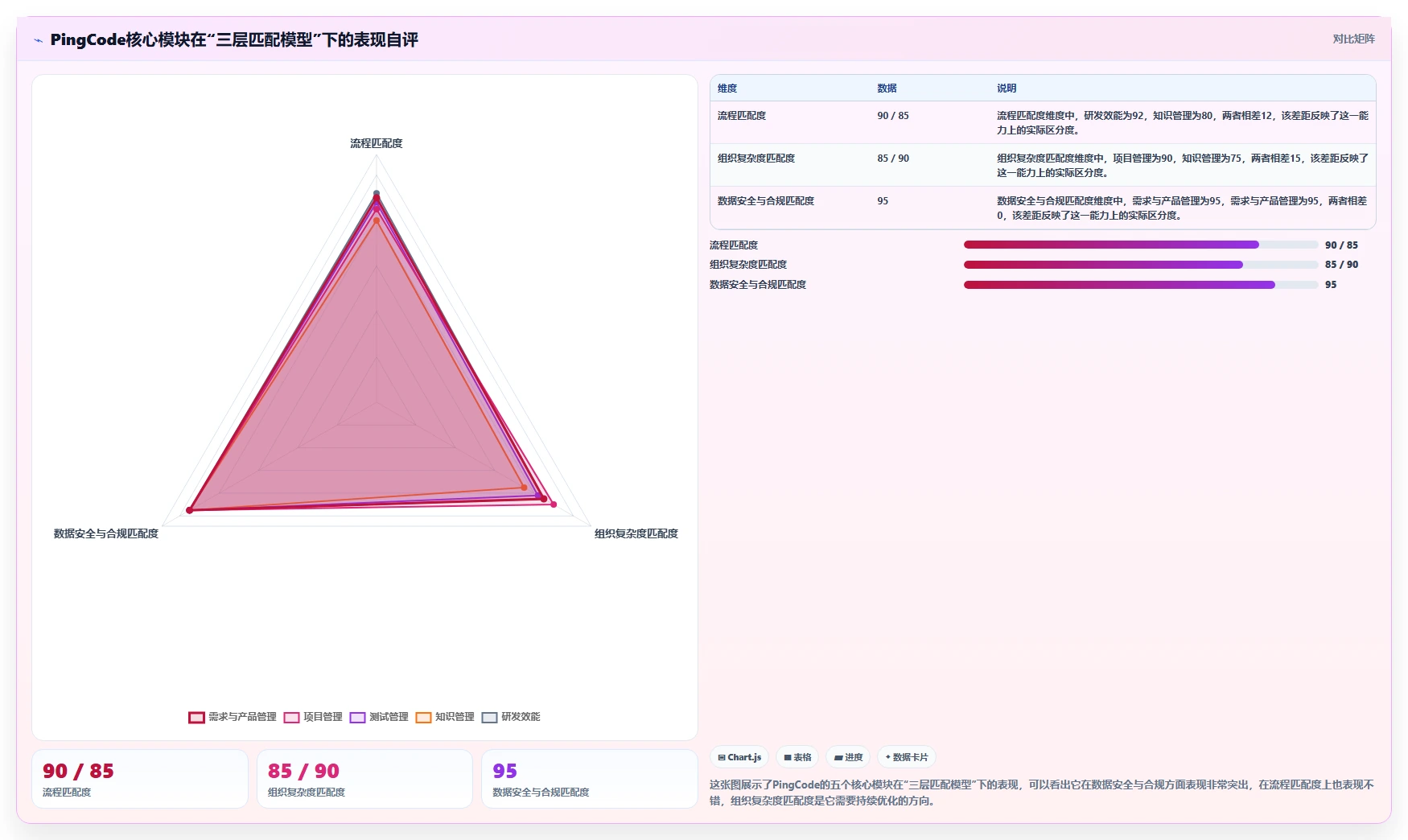
Task: Click the 组织复杂度匹配度 row description text
Action: tap(1183, 166)
